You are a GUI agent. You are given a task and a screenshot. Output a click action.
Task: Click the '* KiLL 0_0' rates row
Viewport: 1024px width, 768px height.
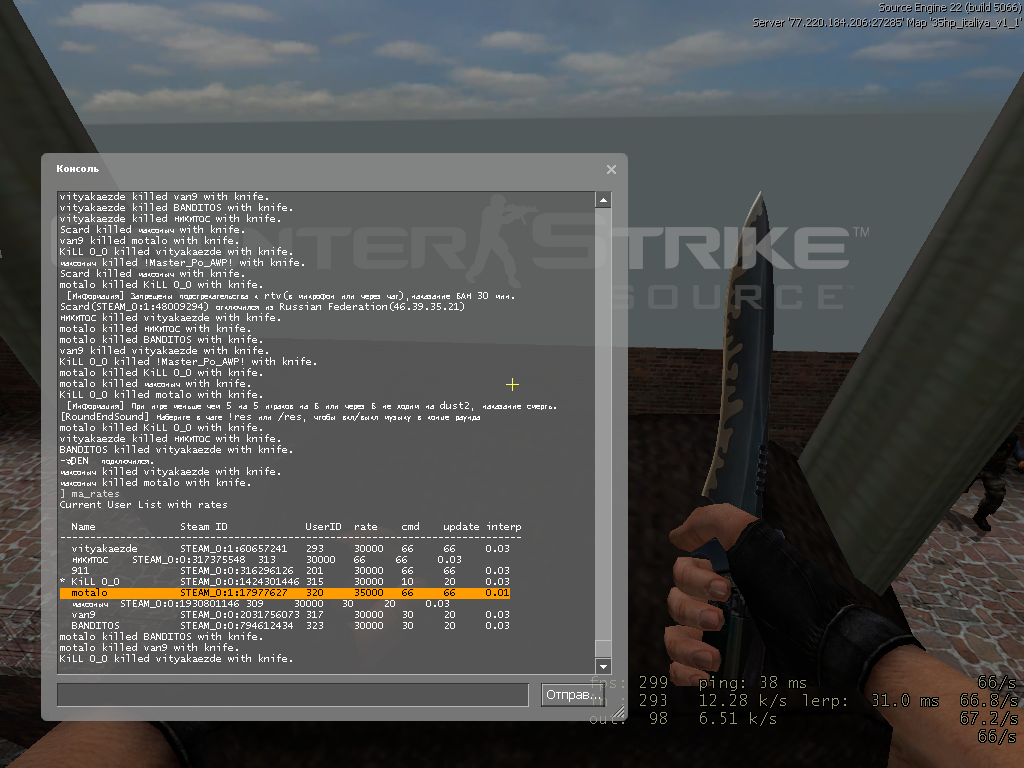[x=285, y=582]
